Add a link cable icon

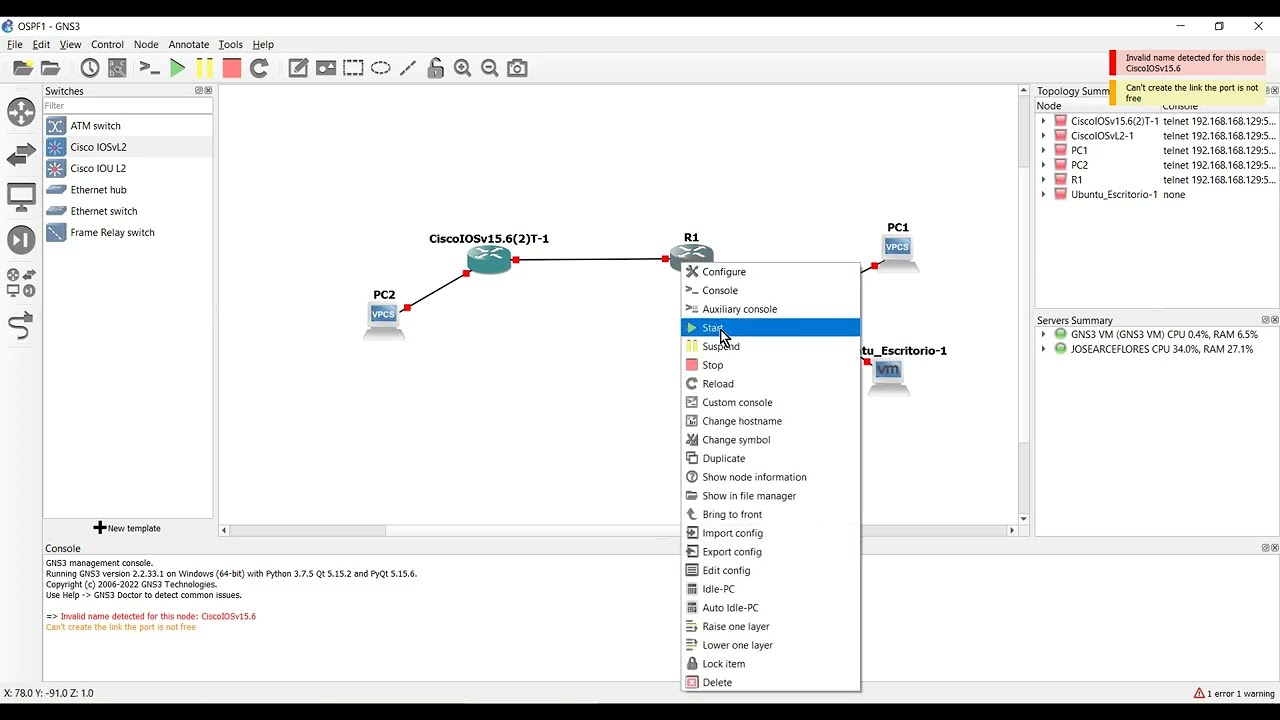pyautogui.click(x=21, y=326)
